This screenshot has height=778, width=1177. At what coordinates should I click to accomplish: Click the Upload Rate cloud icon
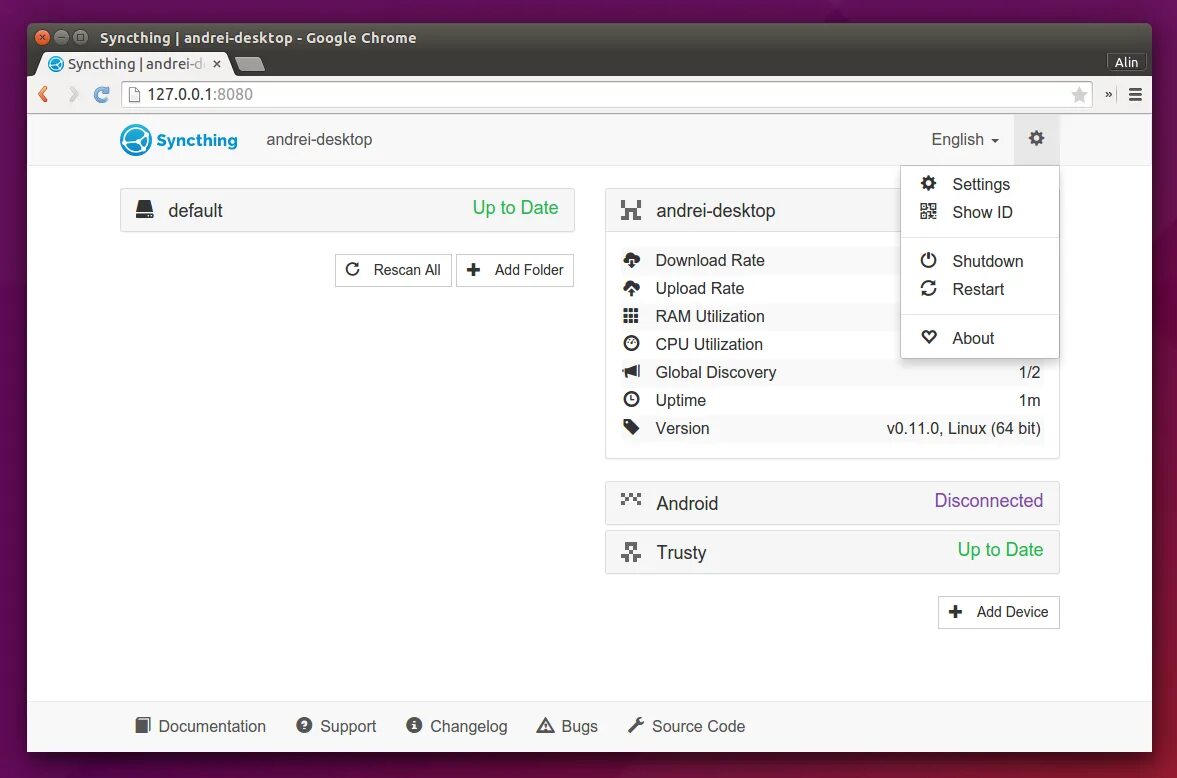tap(631, 288)
